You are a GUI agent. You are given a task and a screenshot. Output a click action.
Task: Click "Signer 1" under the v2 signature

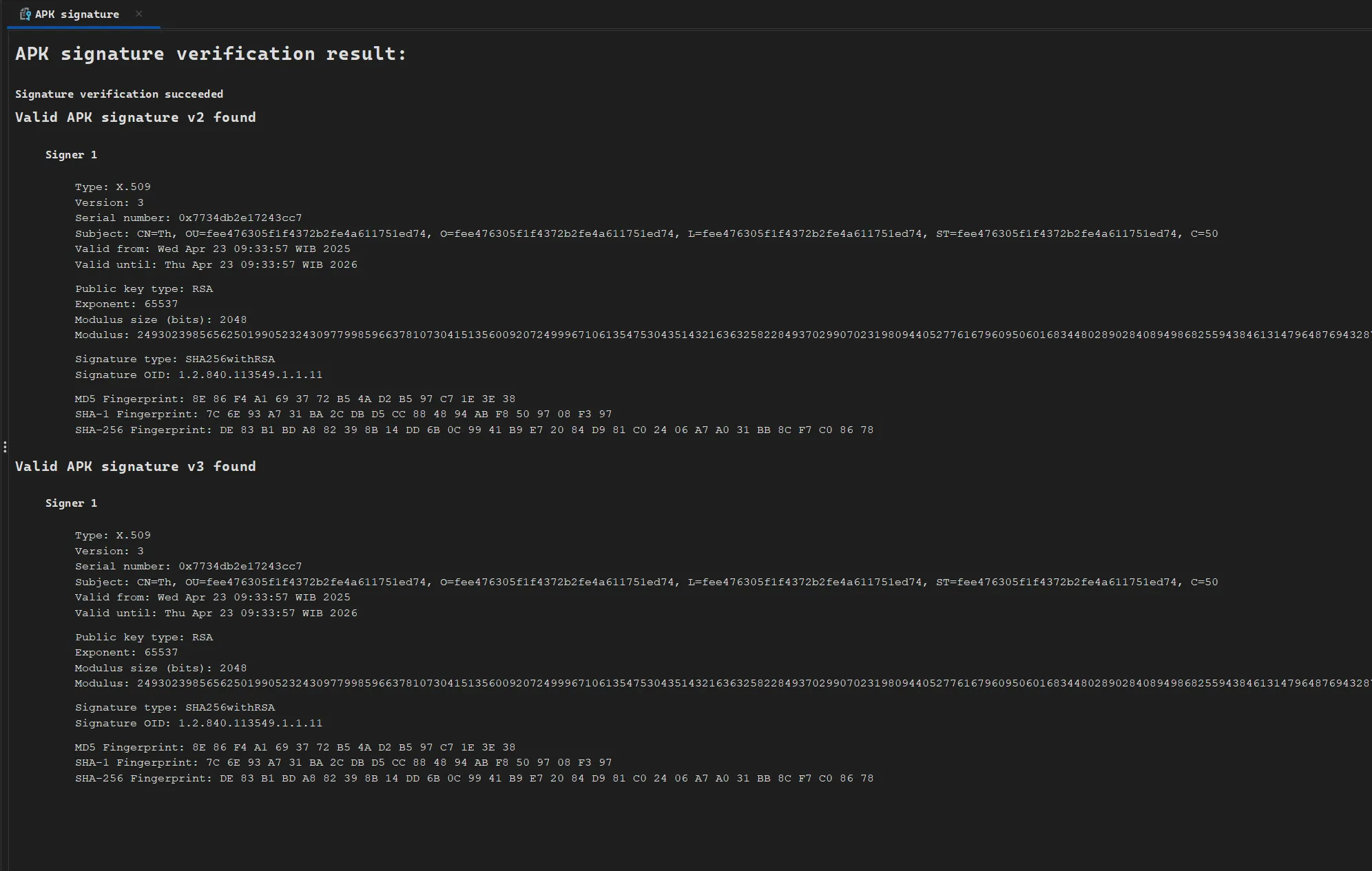pos(71,155)
